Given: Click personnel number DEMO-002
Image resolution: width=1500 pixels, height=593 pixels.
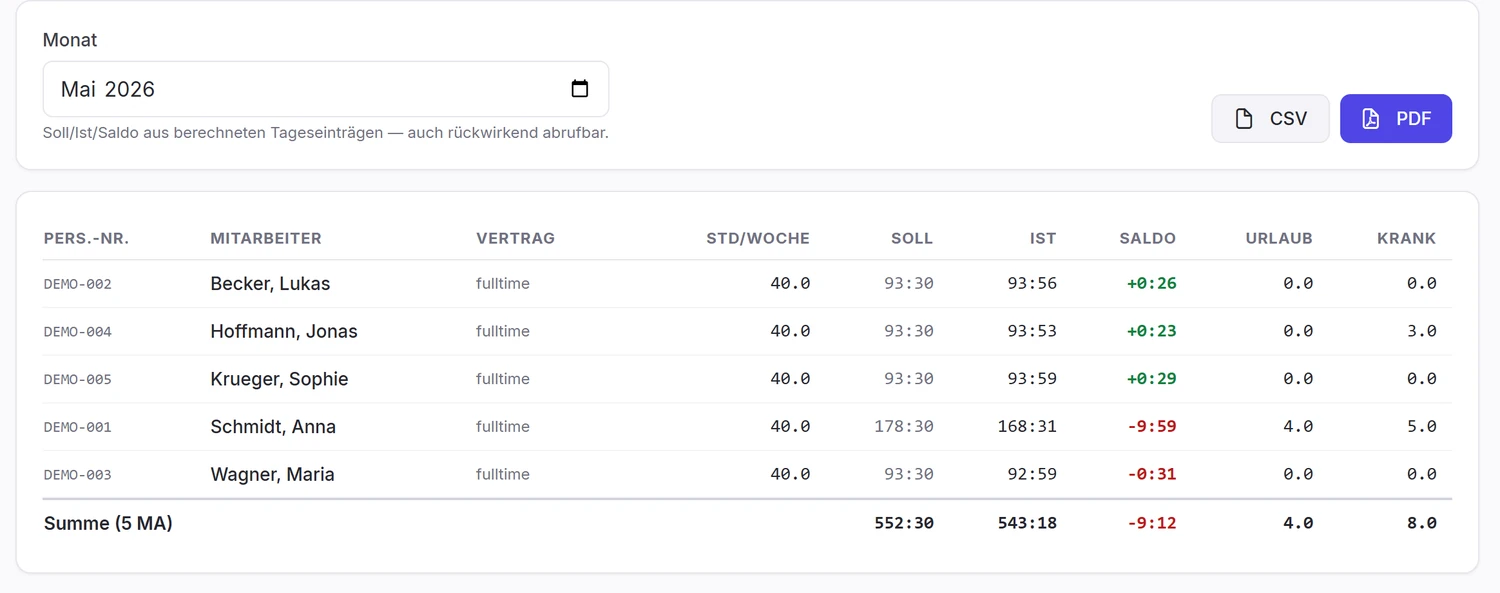Looking at the screenshot, I should (78, 284).
